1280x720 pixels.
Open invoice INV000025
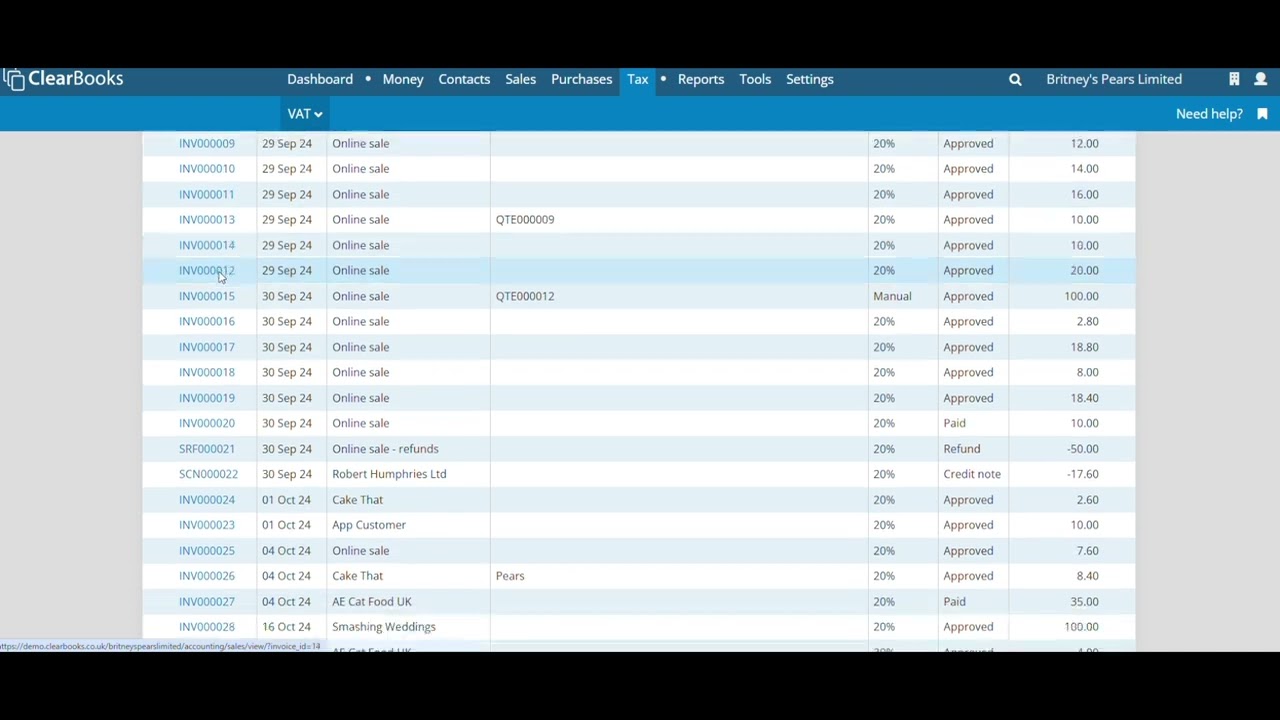pos(207,551)
